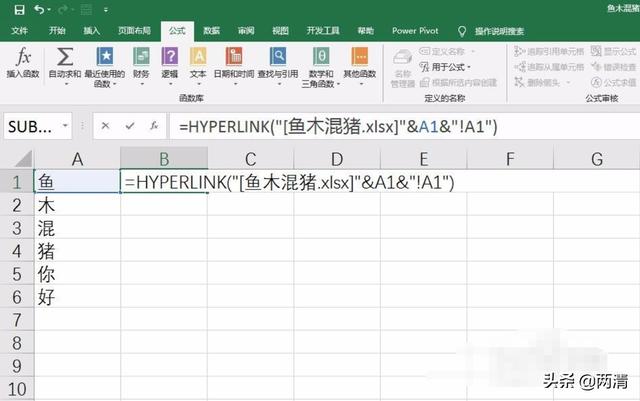
Task: Select column F header
Action: 510,159
